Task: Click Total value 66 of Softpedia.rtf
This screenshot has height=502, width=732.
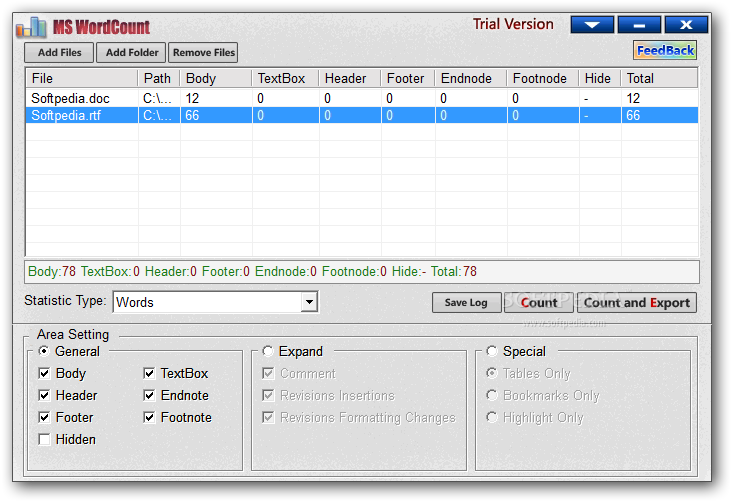Action: pos(633,115)
